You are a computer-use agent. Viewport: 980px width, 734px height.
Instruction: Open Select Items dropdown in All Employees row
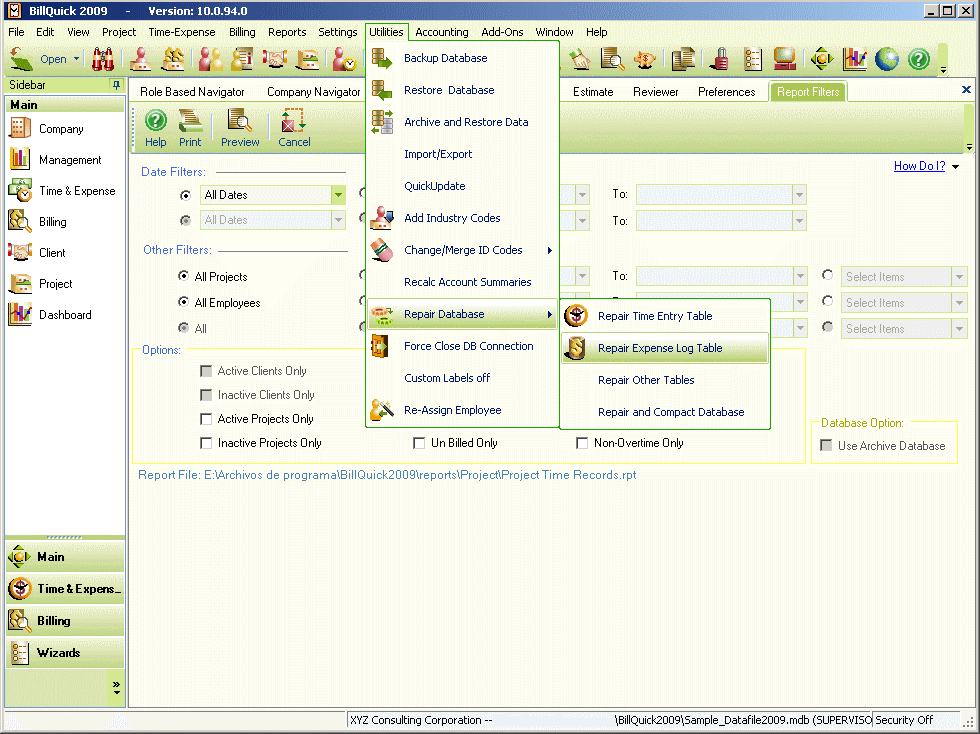tap(959, 303)
